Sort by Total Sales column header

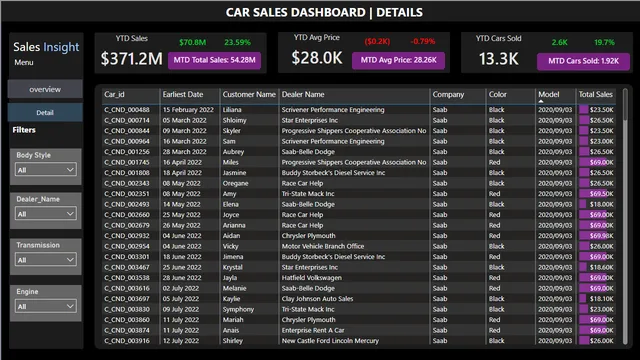[x=596, y=94]
